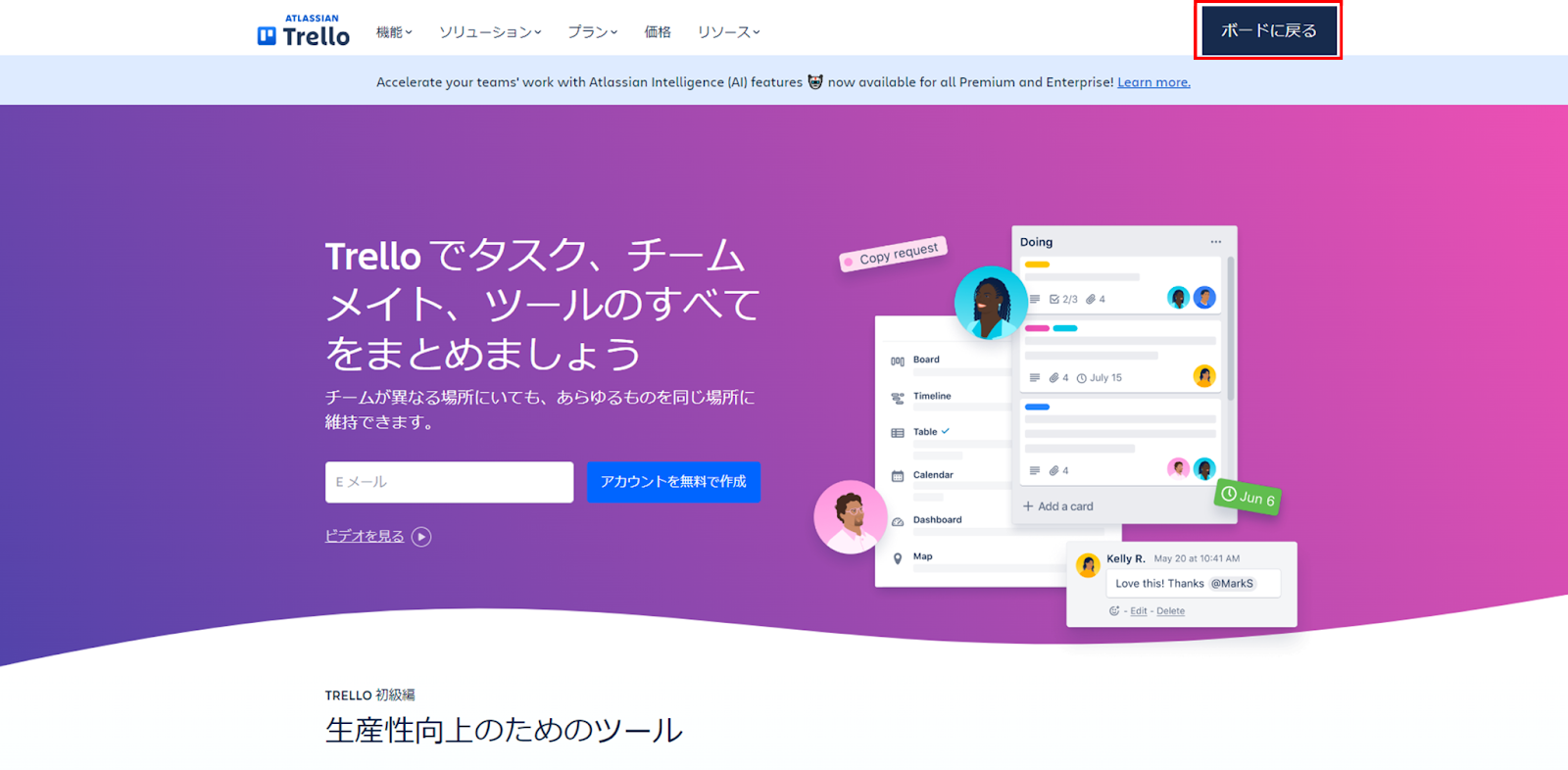This screenshot has width=1568, height=770.
Task: Click the Jun 6 green date tag
Action: point(1248,497)
